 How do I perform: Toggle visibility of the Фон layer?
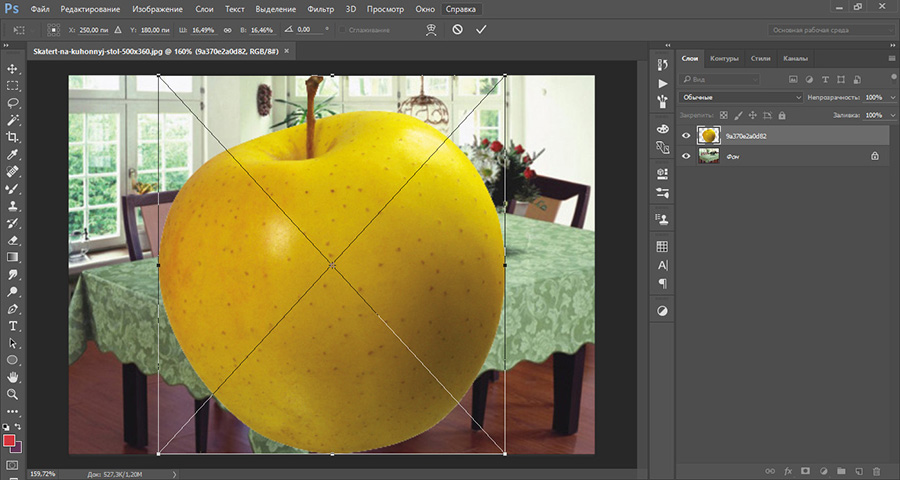click(x=686, y=156)
